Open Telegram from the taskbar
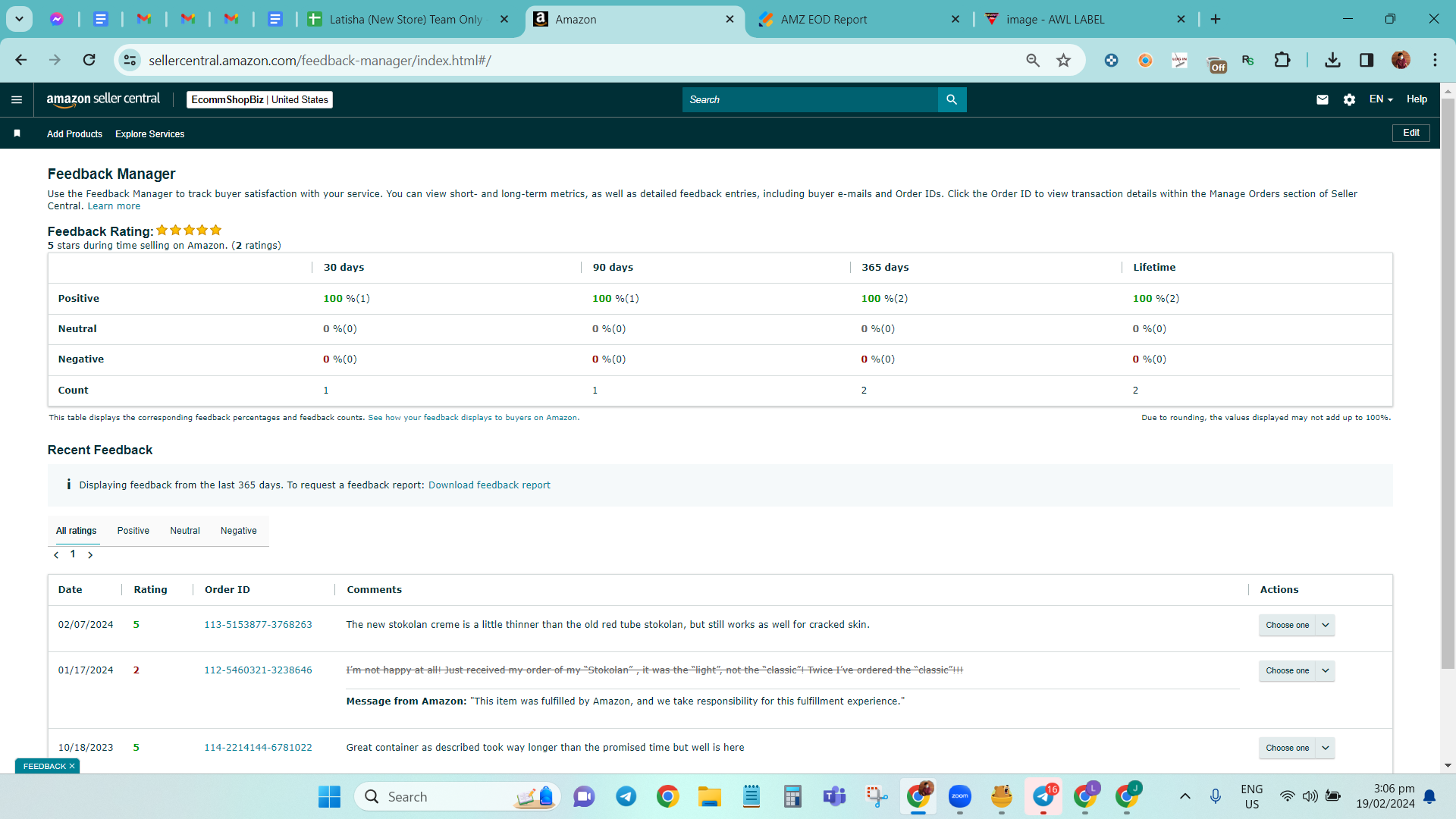Screen dimensions: 1456x819 pyautogui.click(x=626, y=797)
